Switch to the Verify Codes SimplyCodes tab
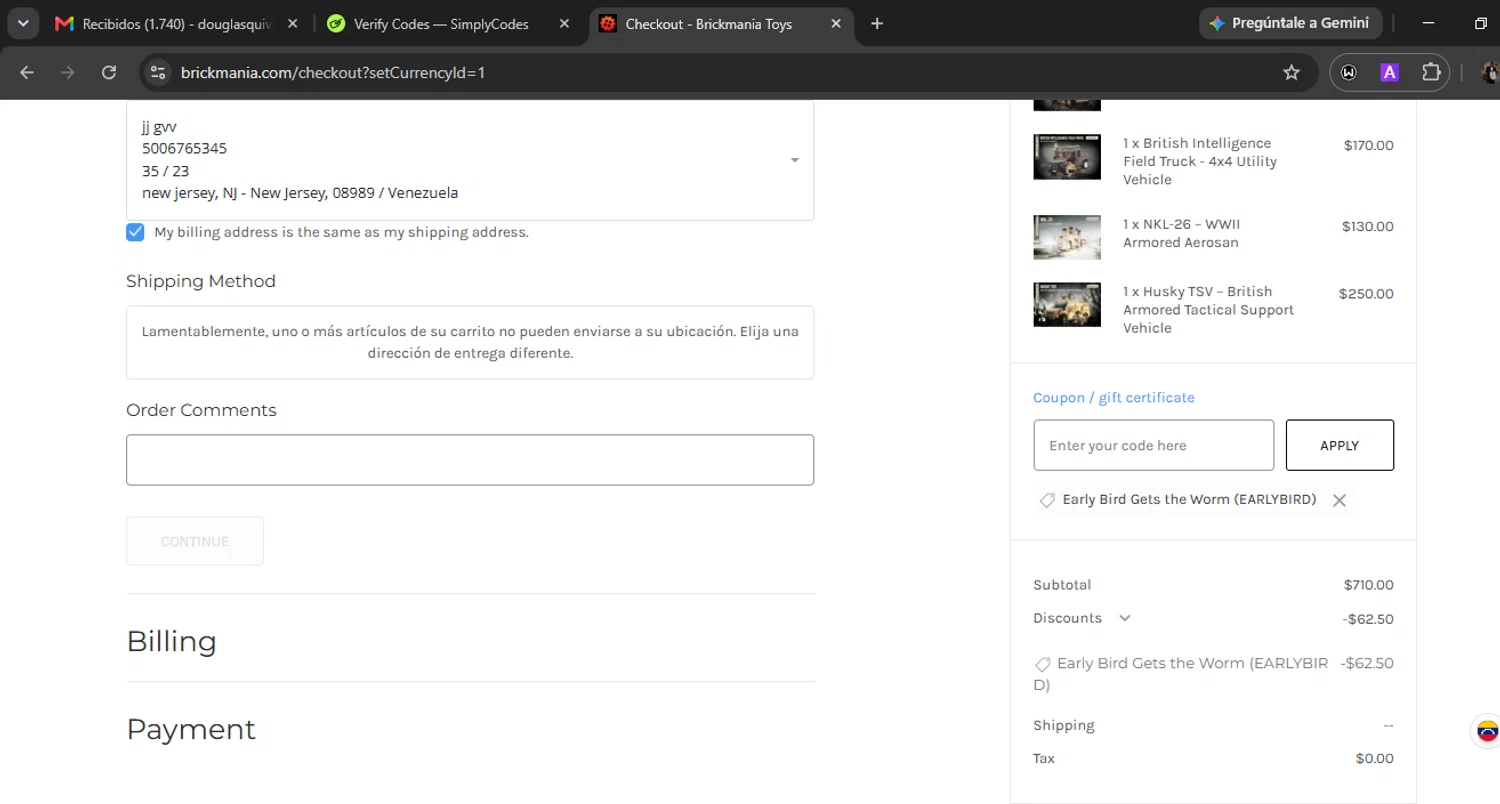 pyautogui.click(x=440, y=24)
